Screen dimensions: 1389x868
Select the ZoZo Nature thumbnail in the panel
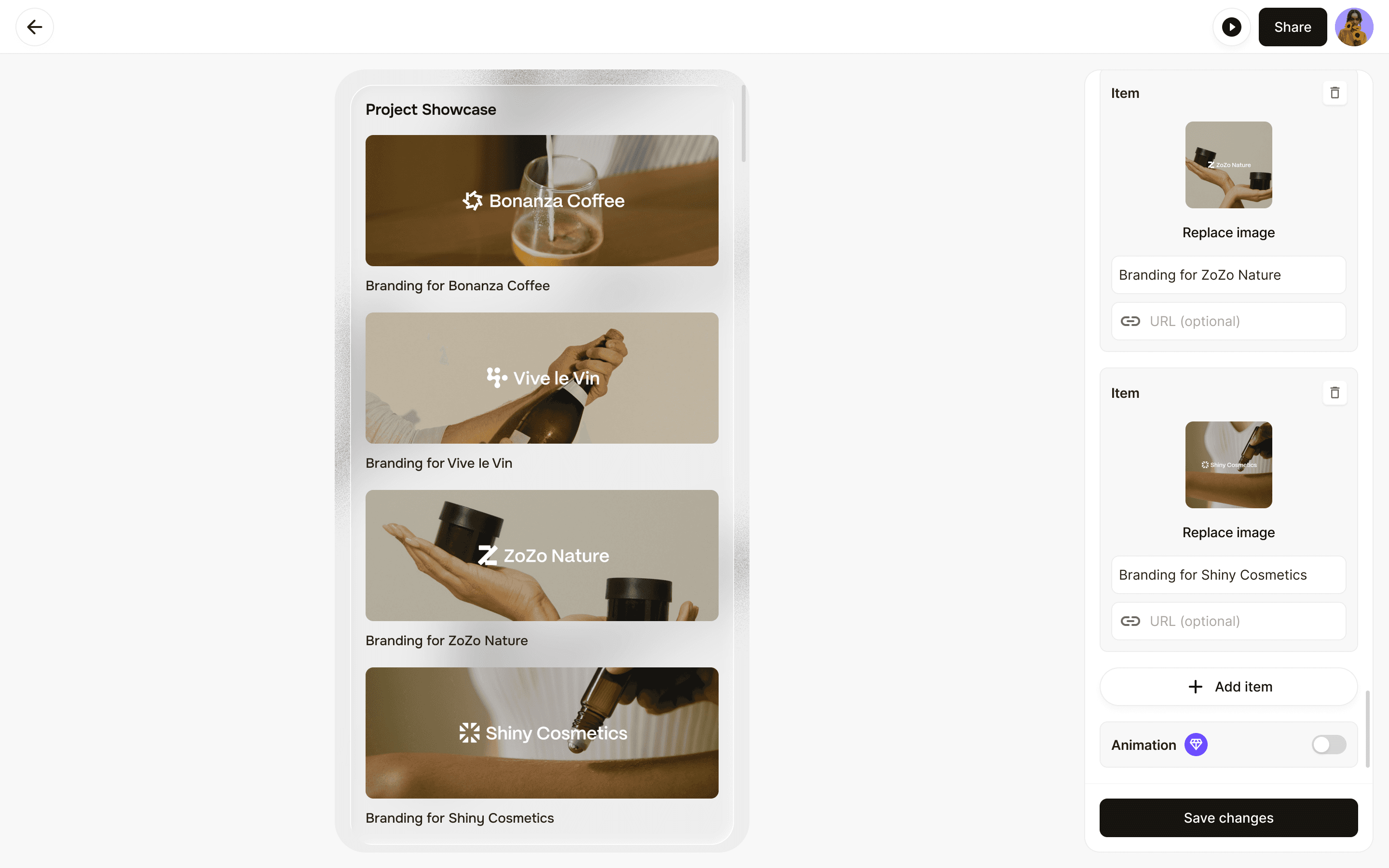(x=1228, y=165)
